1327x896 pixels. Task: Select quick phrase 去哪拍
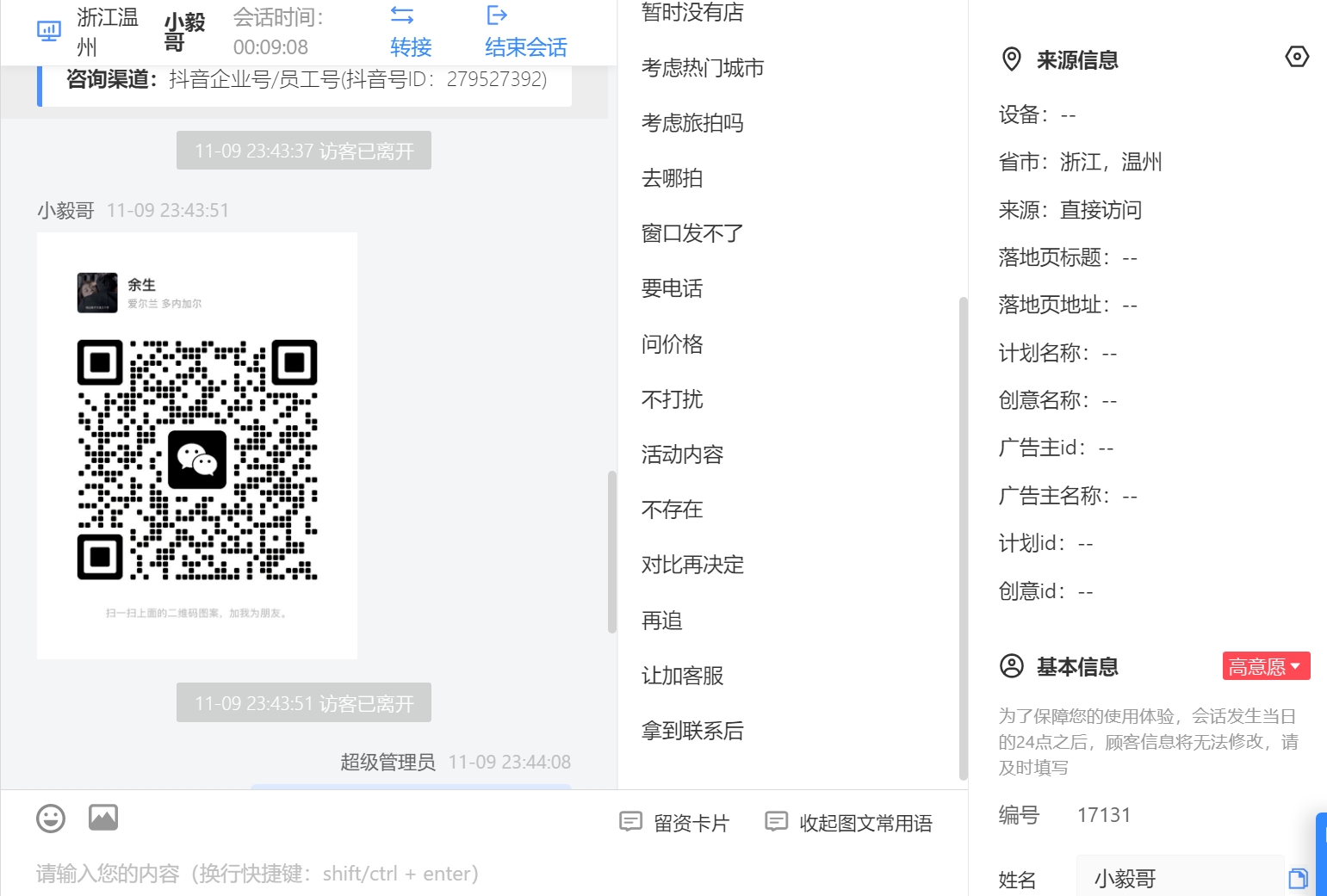pos(673,178)
